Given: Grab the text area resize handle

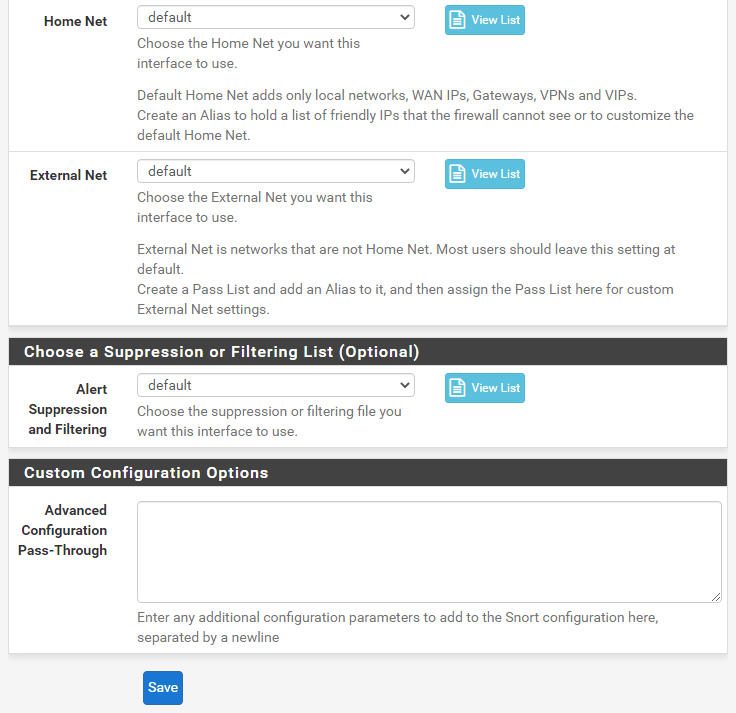Looking at the screenshot, I should 716,597.
